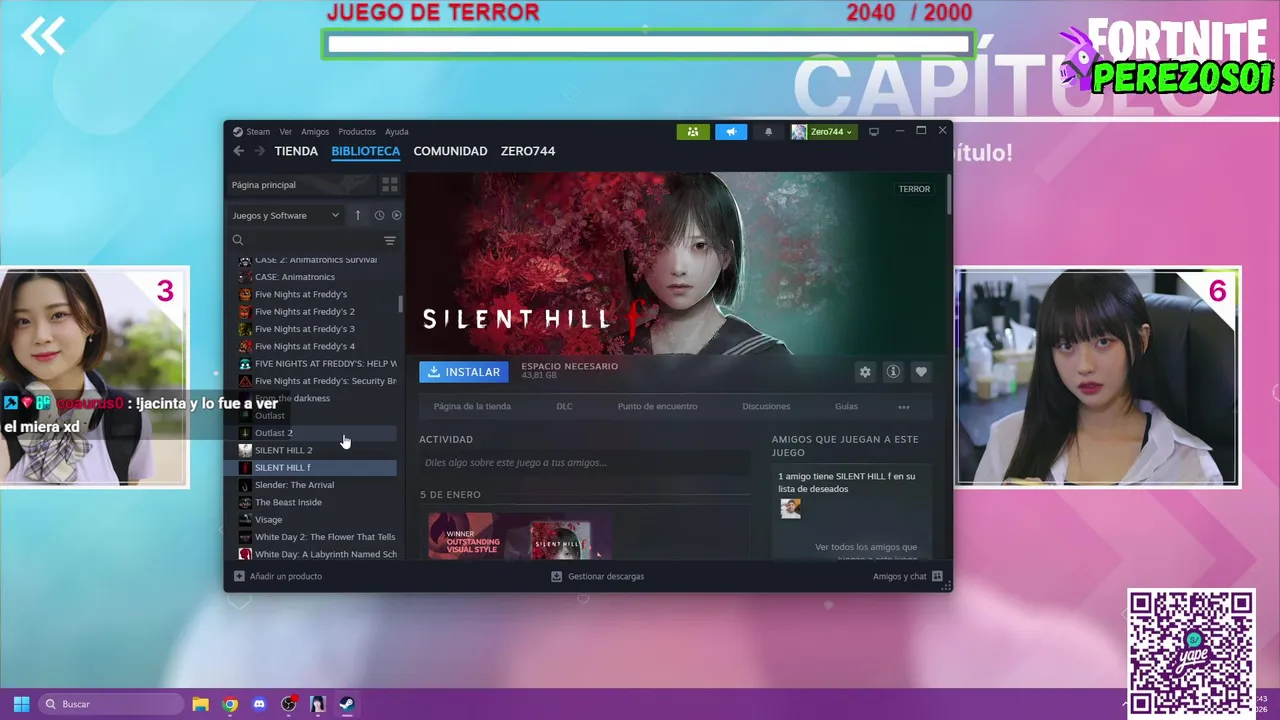
Task: Open Guías tab
Action: coord(846,407)
